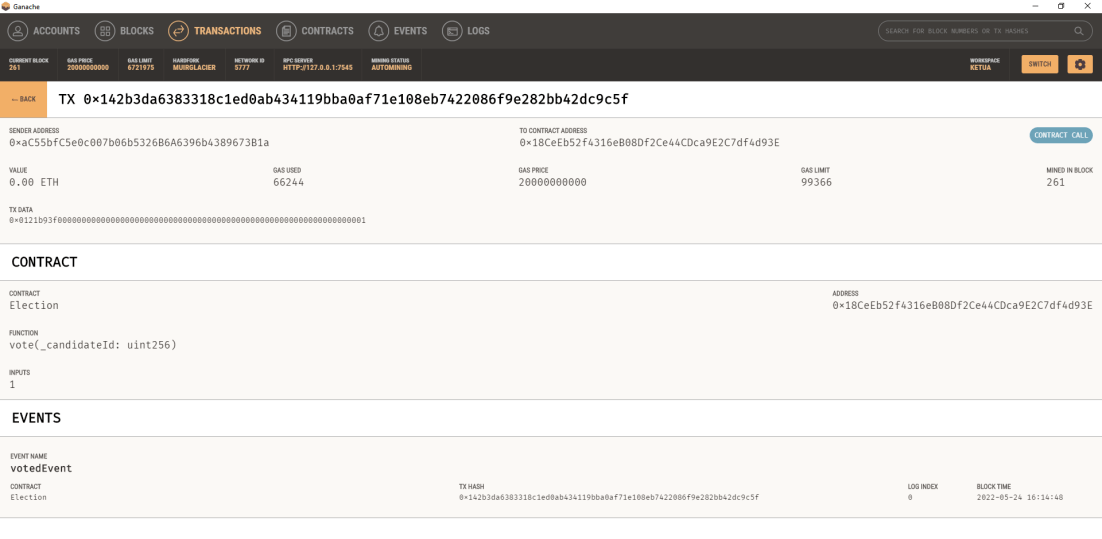The image size is (1102, 539).
Task: Go to the Contracts tab
Action: tap(328, 31)
